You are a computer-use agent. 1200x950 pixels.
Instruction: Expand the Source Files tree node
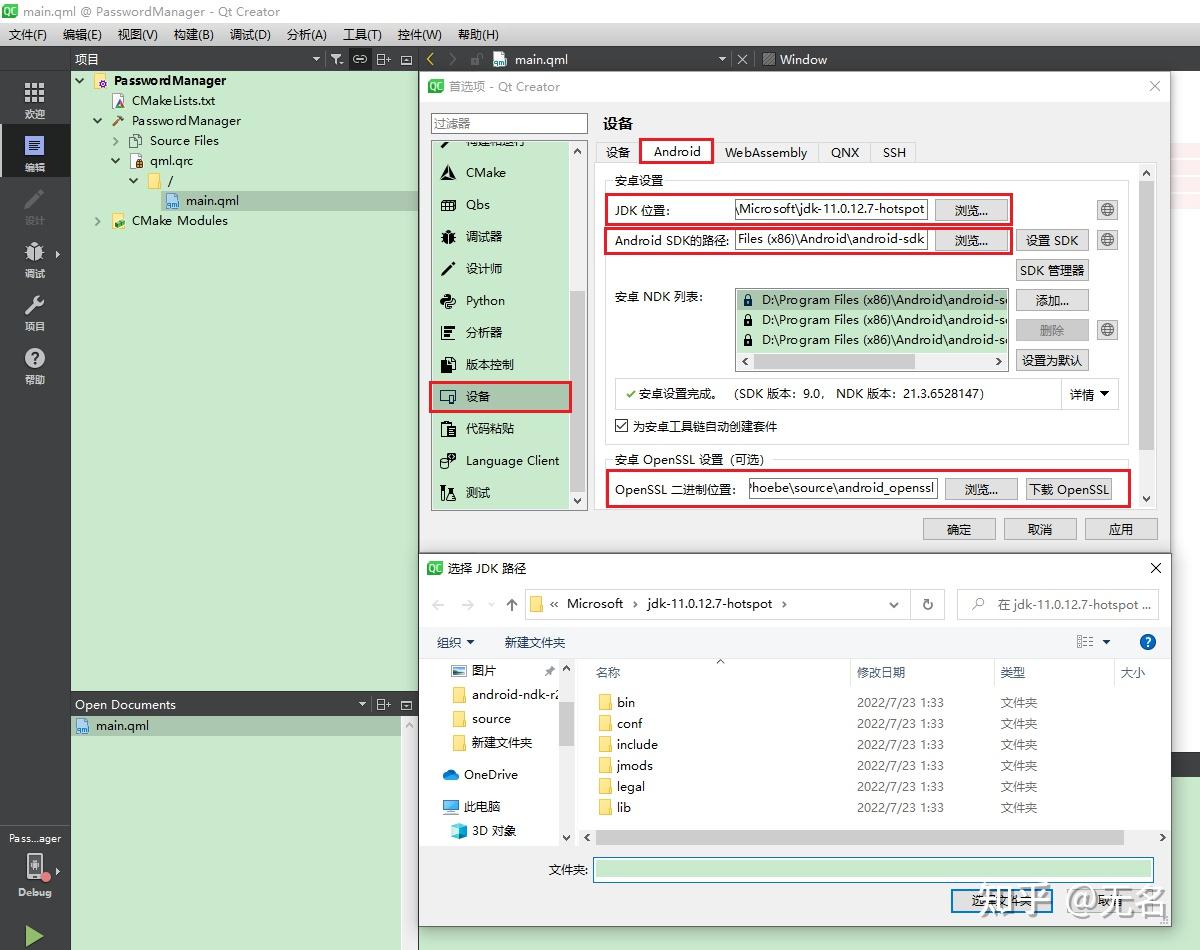(x=116, y=141)
